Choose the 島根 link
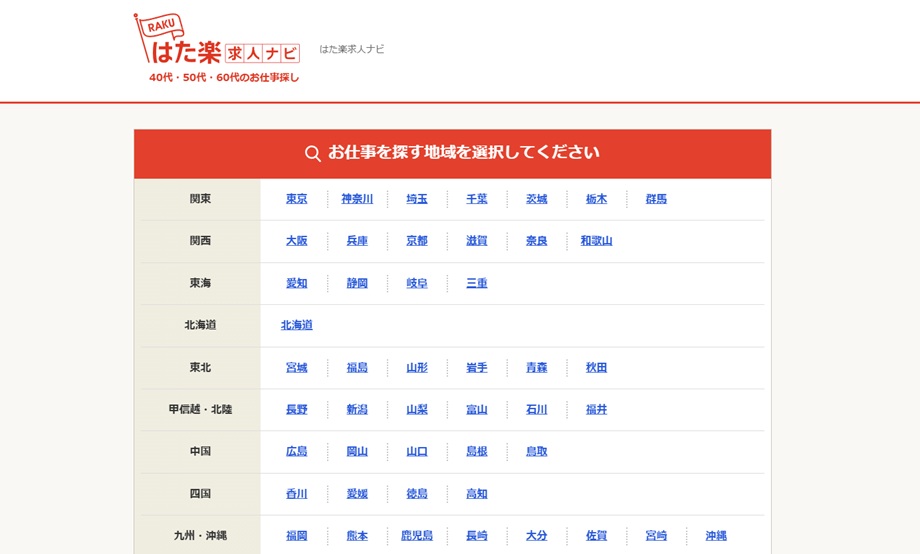This screenshot has height=554, width=920. click(477, 452)
